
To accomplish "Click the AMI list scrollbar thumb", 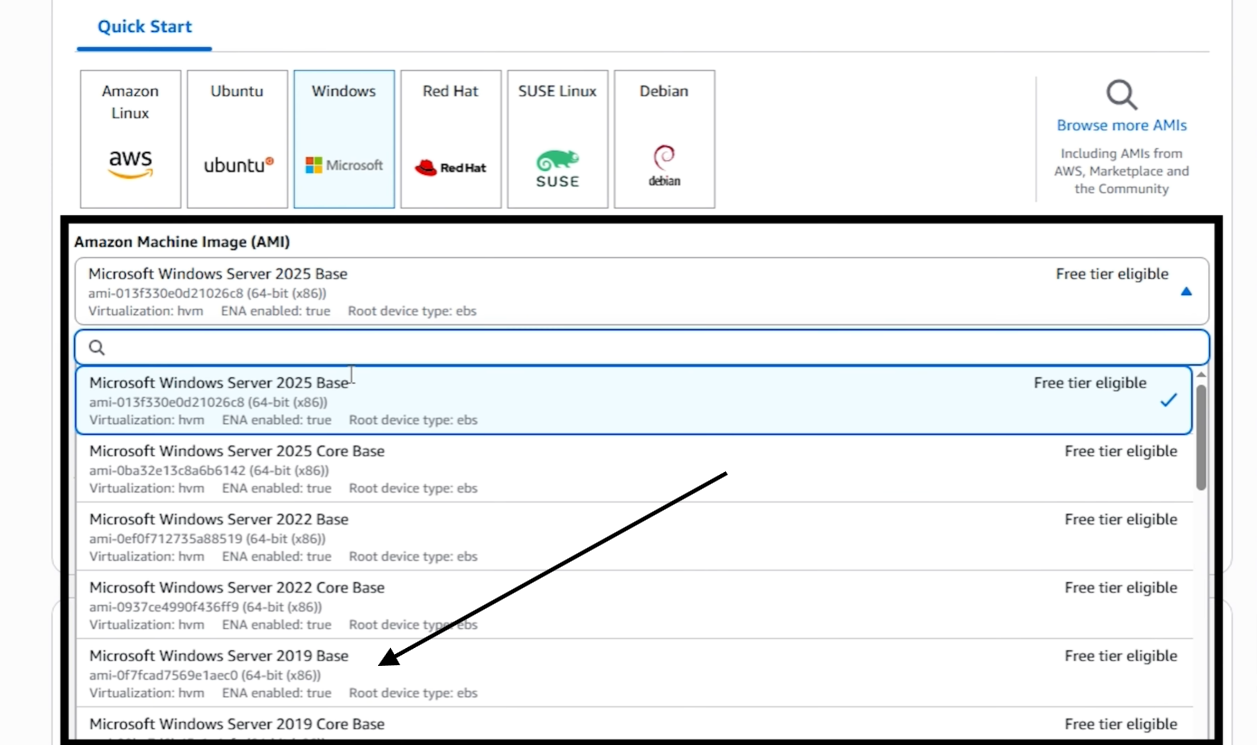I will click(x=1201, y=437).
